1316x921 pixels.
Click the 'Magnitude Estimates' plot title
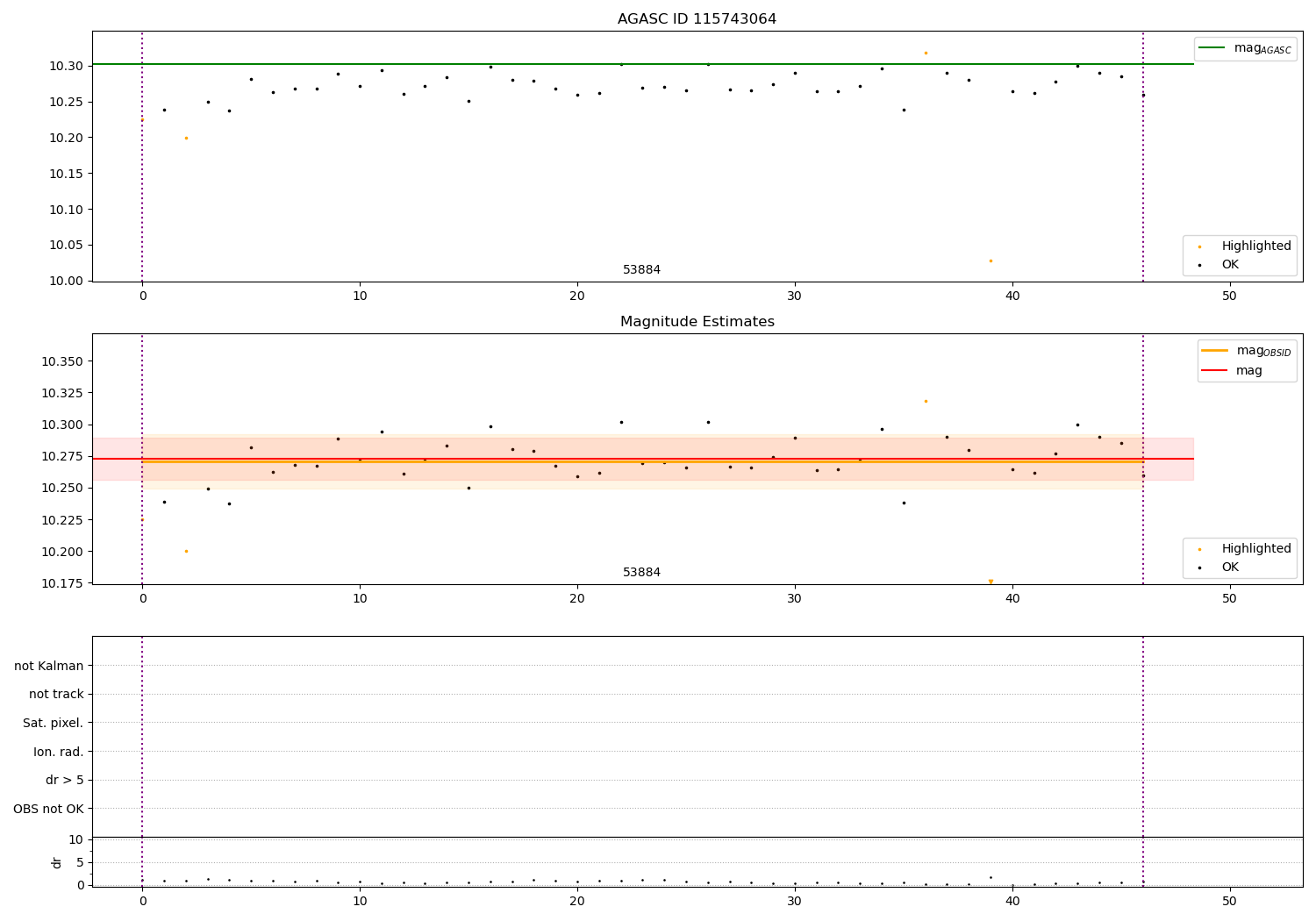coord(697,322)
